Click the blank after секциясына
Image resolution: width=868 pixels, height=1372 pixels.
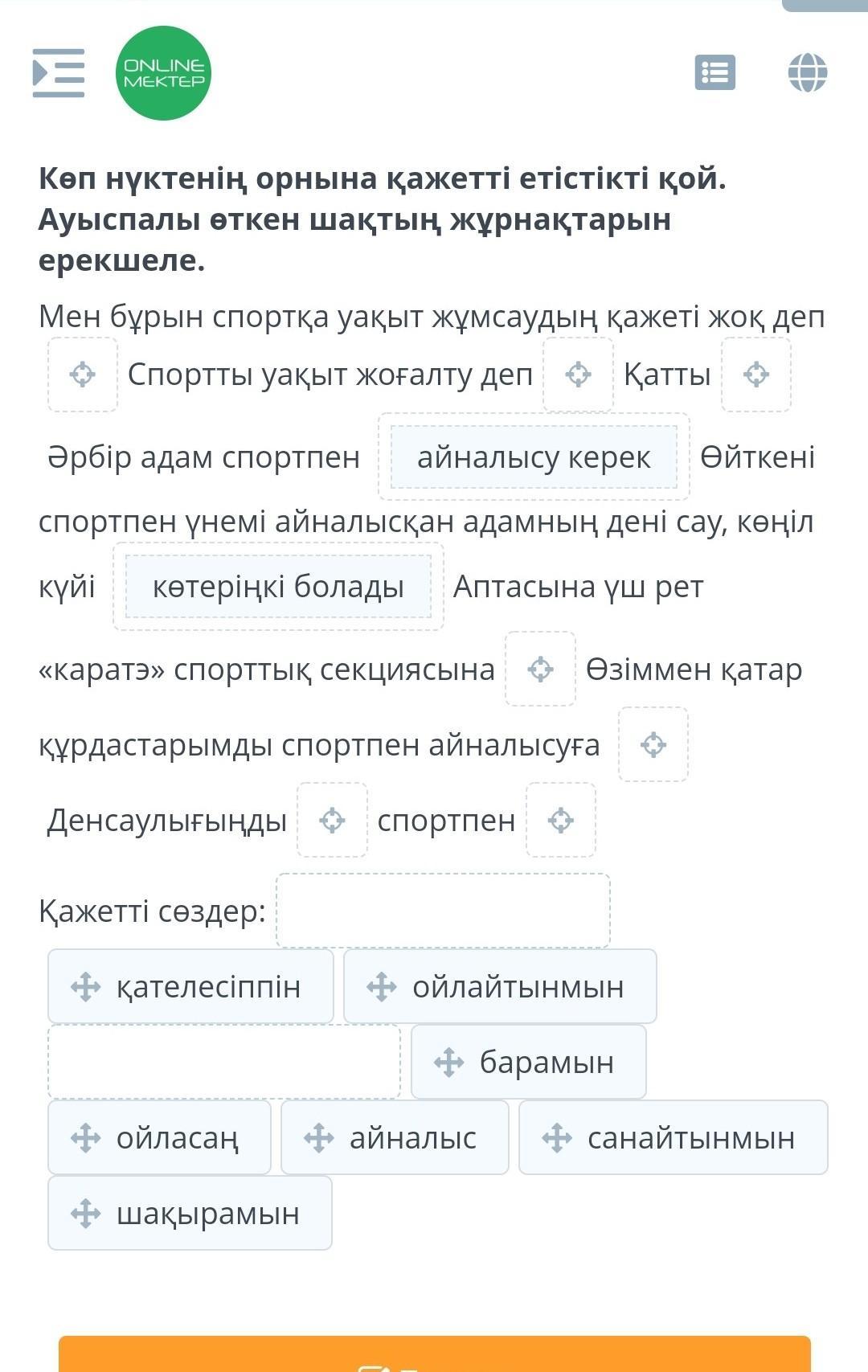pyautogui.click(x=541, y=669)
